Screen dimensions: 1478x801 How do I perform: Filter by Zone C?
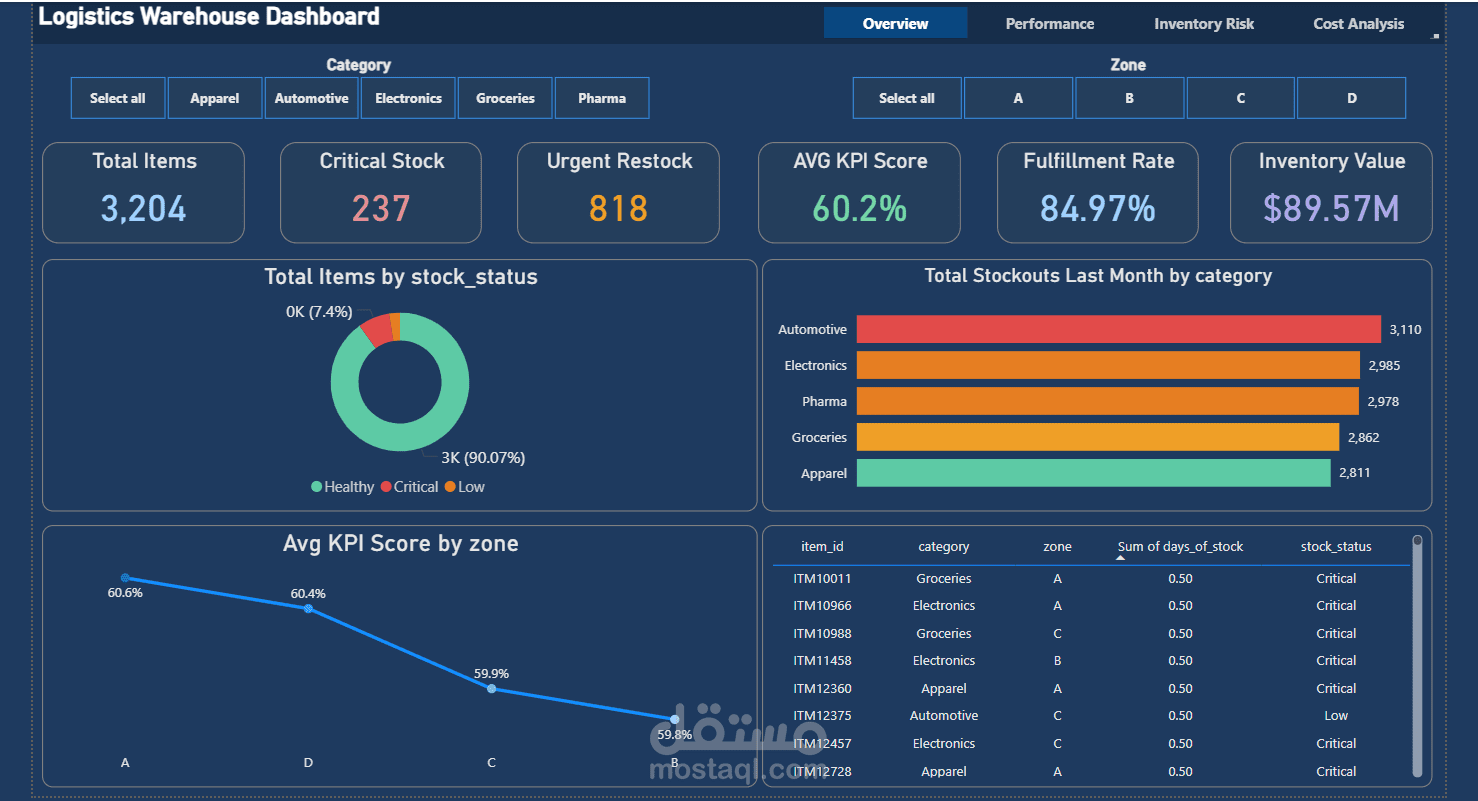click(1240, 98)
